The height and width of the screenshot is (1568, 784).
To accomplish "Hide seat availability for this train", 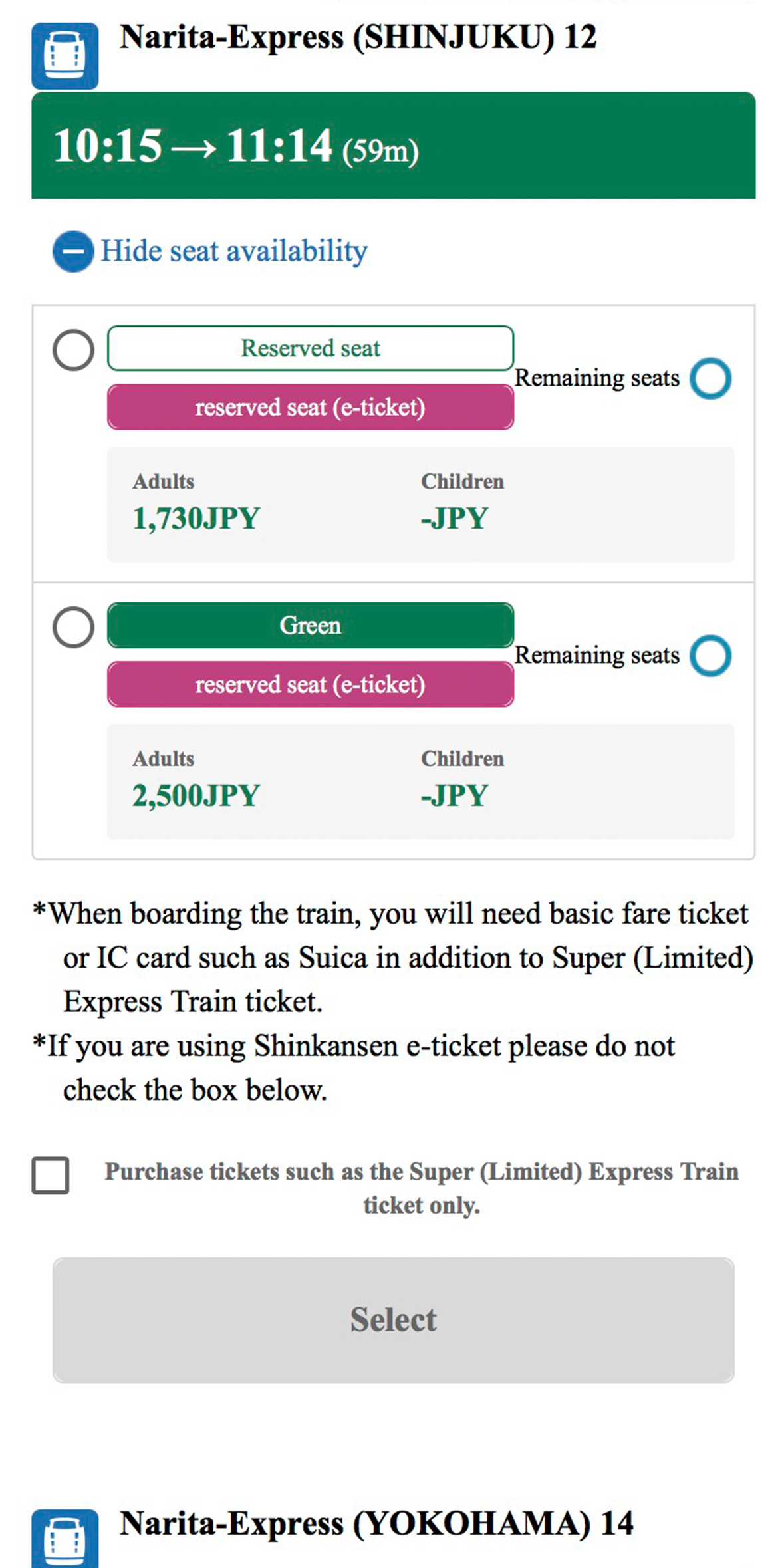I will (x=233, y=251).
